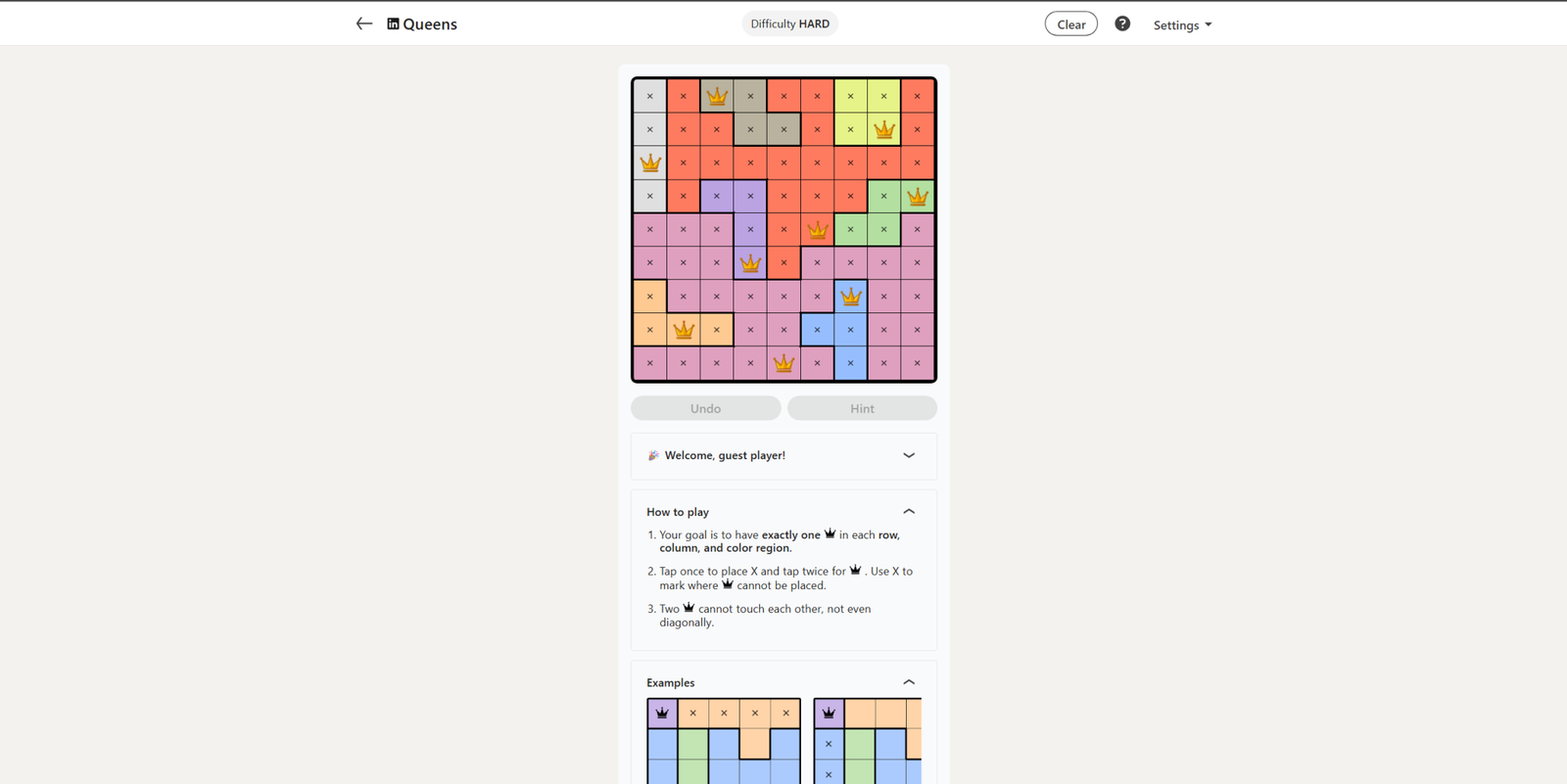Toggle the X in the top-left grid cell
Viewport: 1567px width, 784px height.
click(650, 96)
